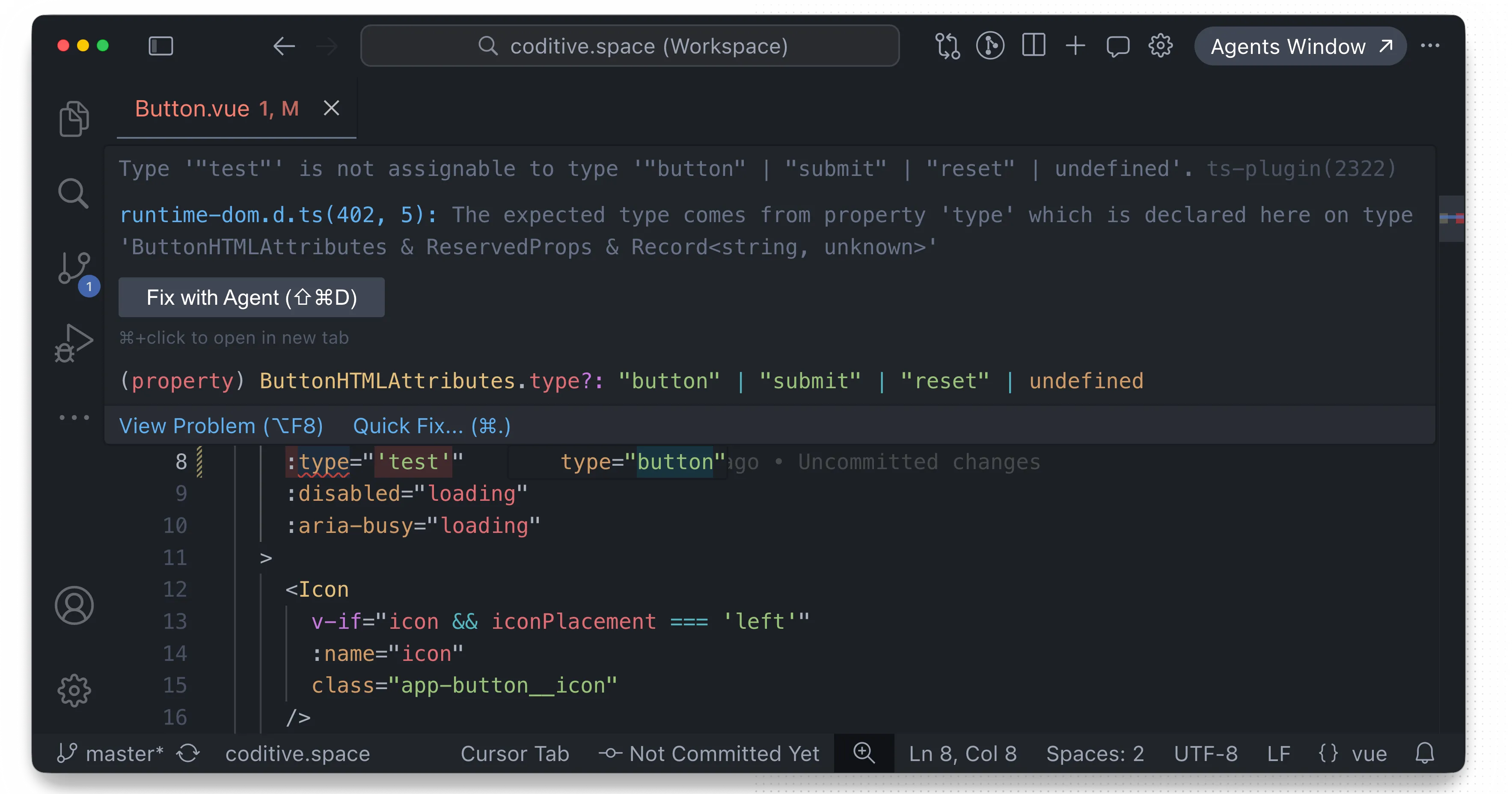Screen dimensions: 1512x794
Task: Change encoding via UTF-8
Action: (x=1206, y=753)
